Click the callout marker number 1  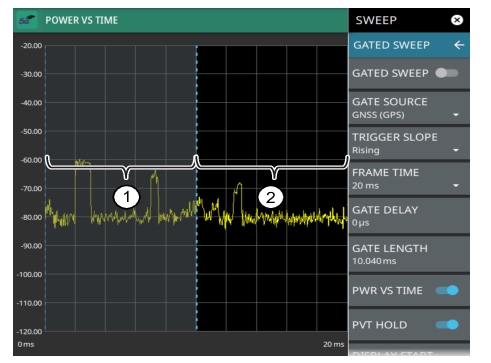[x=127, y=197]
